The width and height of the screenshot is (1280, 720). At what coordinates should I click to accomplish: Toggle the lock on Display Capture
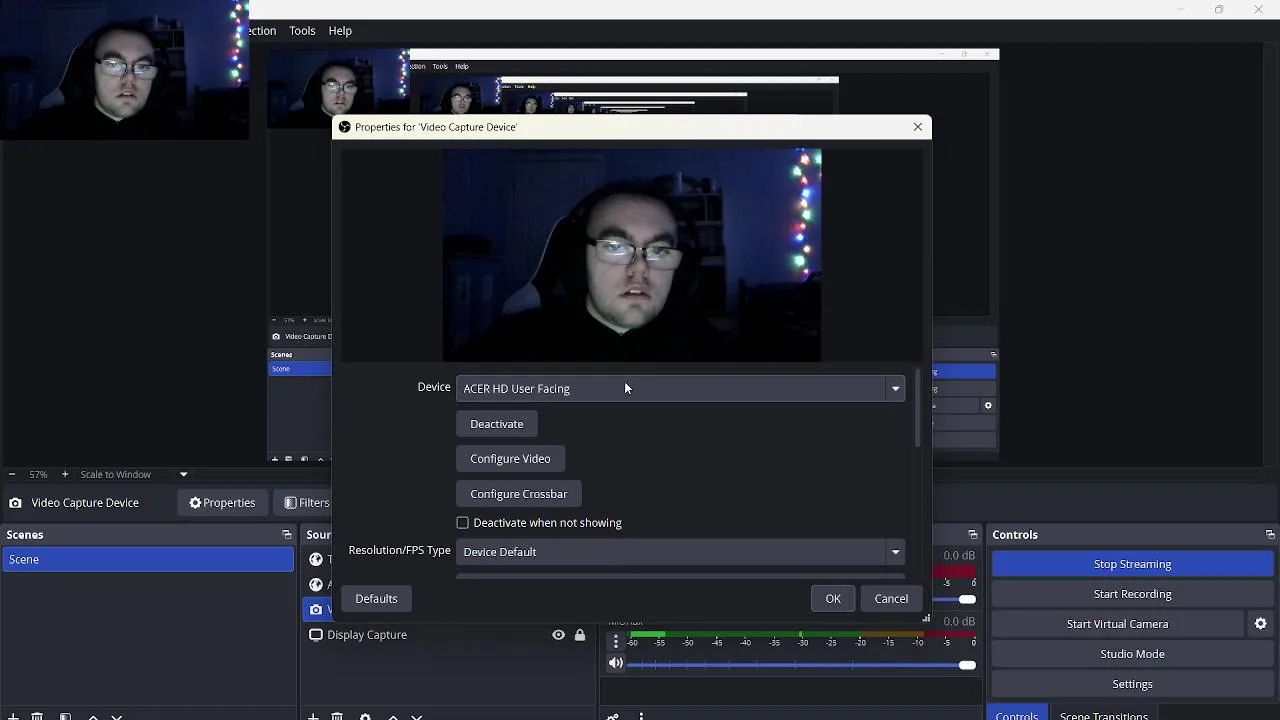pos(580,635)
